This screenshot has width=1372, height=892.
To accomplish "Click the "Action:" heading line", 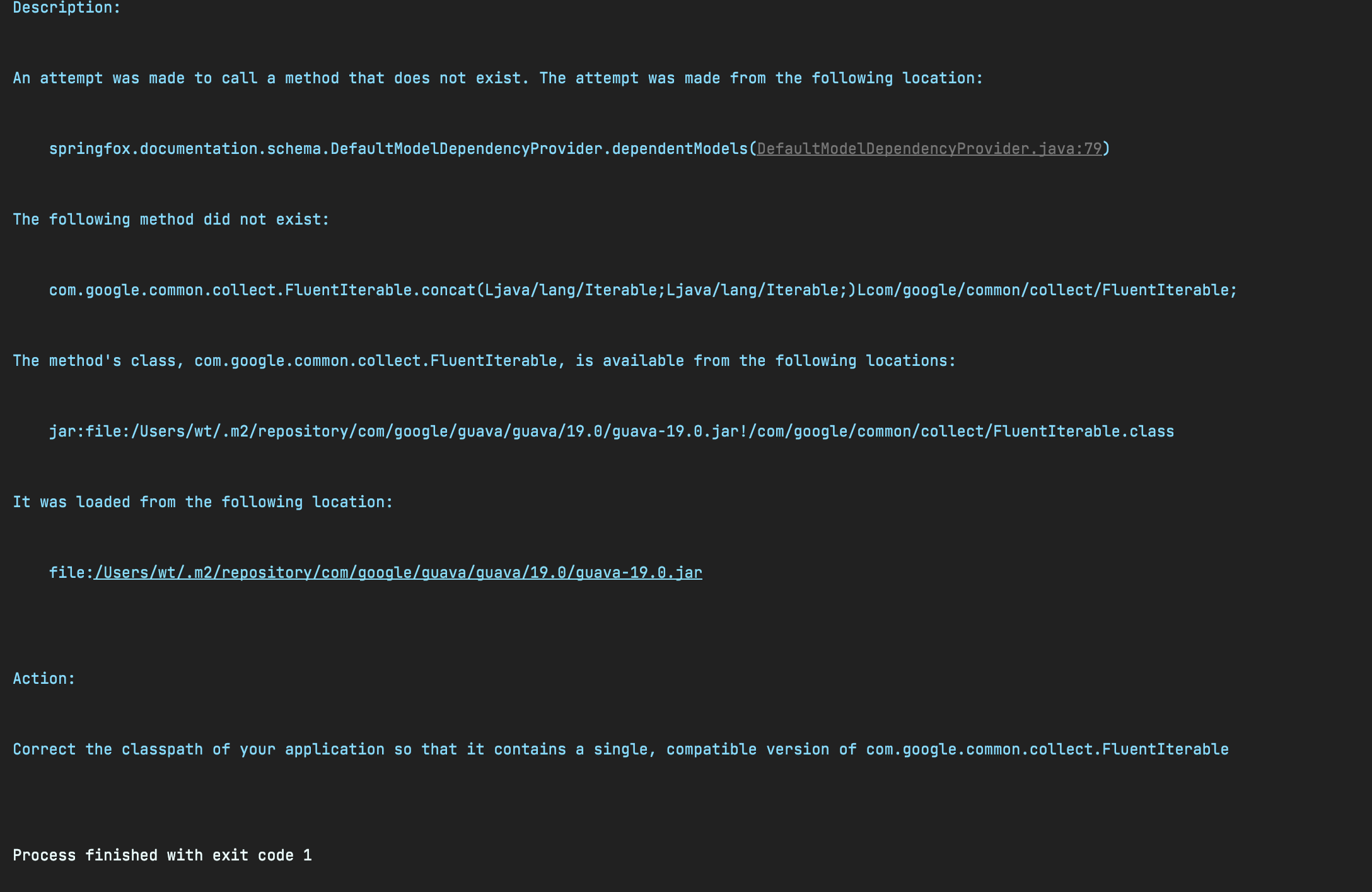I will 44,679.
